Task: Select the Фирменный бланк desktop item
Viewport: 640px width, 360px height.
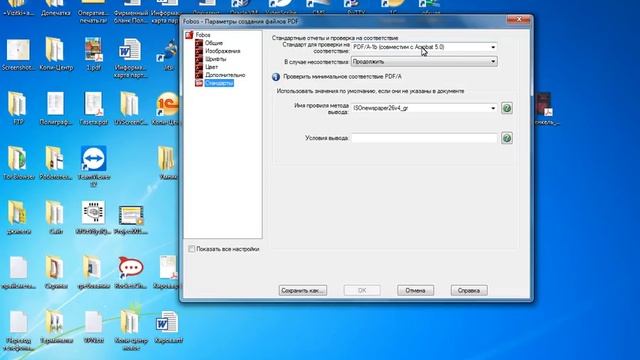Action: 131,12
